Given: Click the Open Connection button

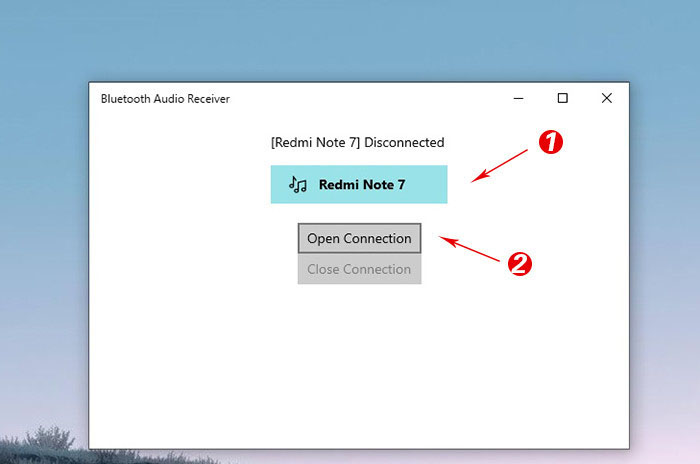Looking at the screenshot, I should [359, 238].
